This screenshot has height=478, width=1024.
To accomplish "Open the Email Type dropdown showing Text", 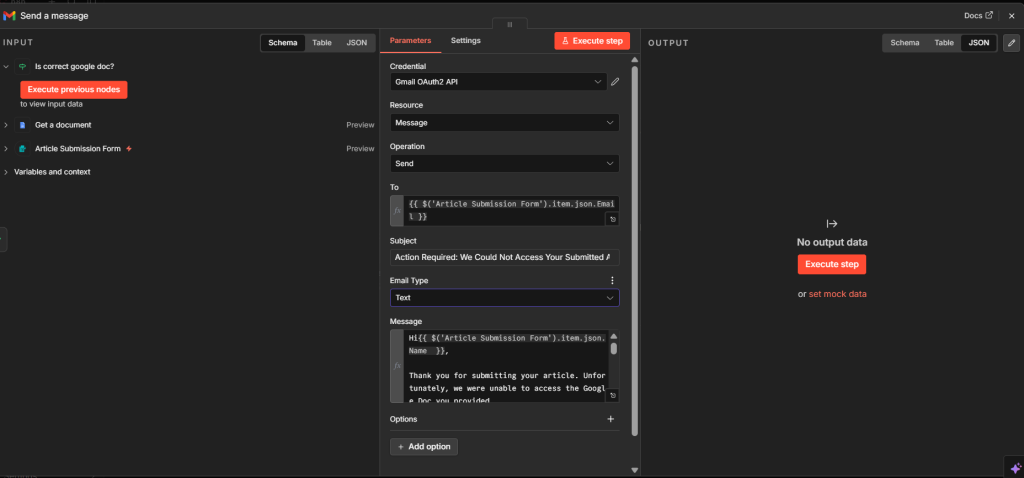I will coord(505,298).
